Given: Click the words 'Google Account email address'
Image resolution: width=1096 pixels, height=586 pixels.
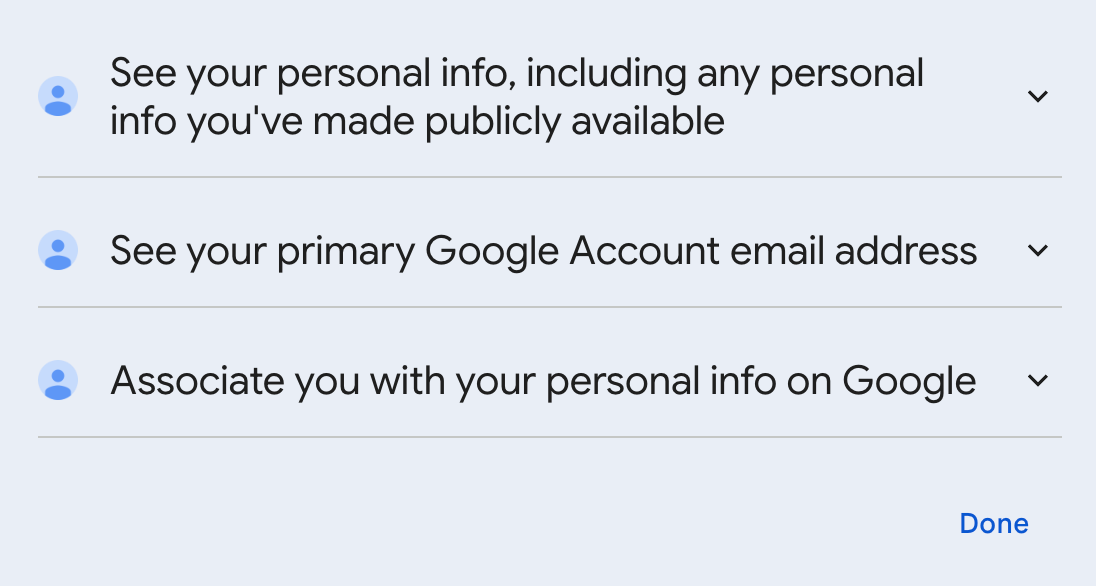Looking at the screenshot, I should 700,250.
